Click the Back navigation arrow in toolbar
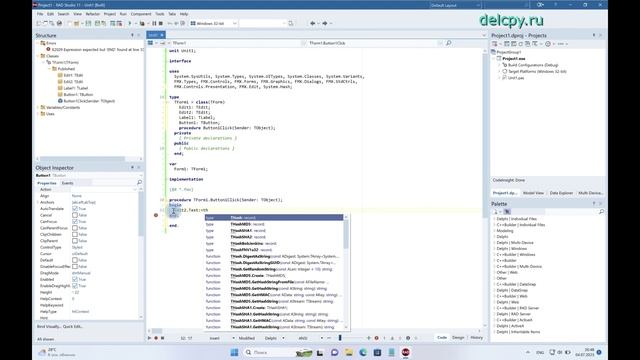Viewport: 640px width, 360px height. [x=313, y=23]
